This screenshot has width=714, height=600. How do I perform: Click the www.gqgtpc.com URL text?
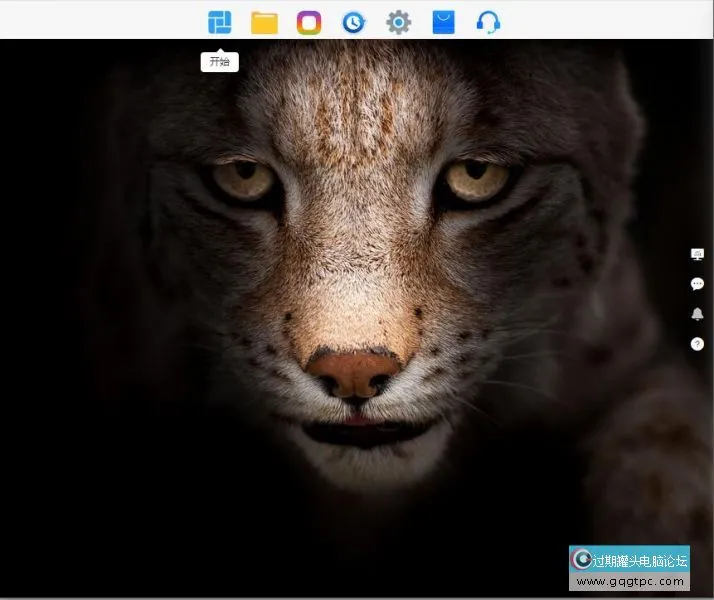pyautogui.click(x=630, y=581)
